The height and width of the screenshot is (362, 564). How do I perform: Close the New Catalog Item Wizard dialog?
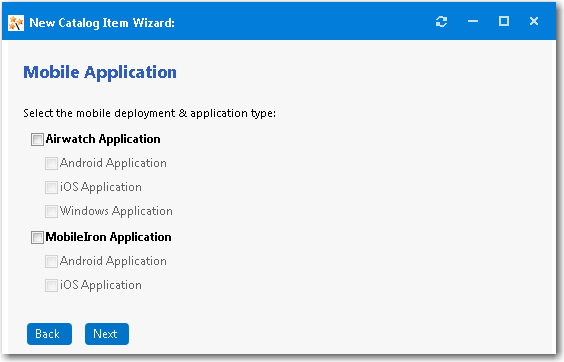click(534, 21)
